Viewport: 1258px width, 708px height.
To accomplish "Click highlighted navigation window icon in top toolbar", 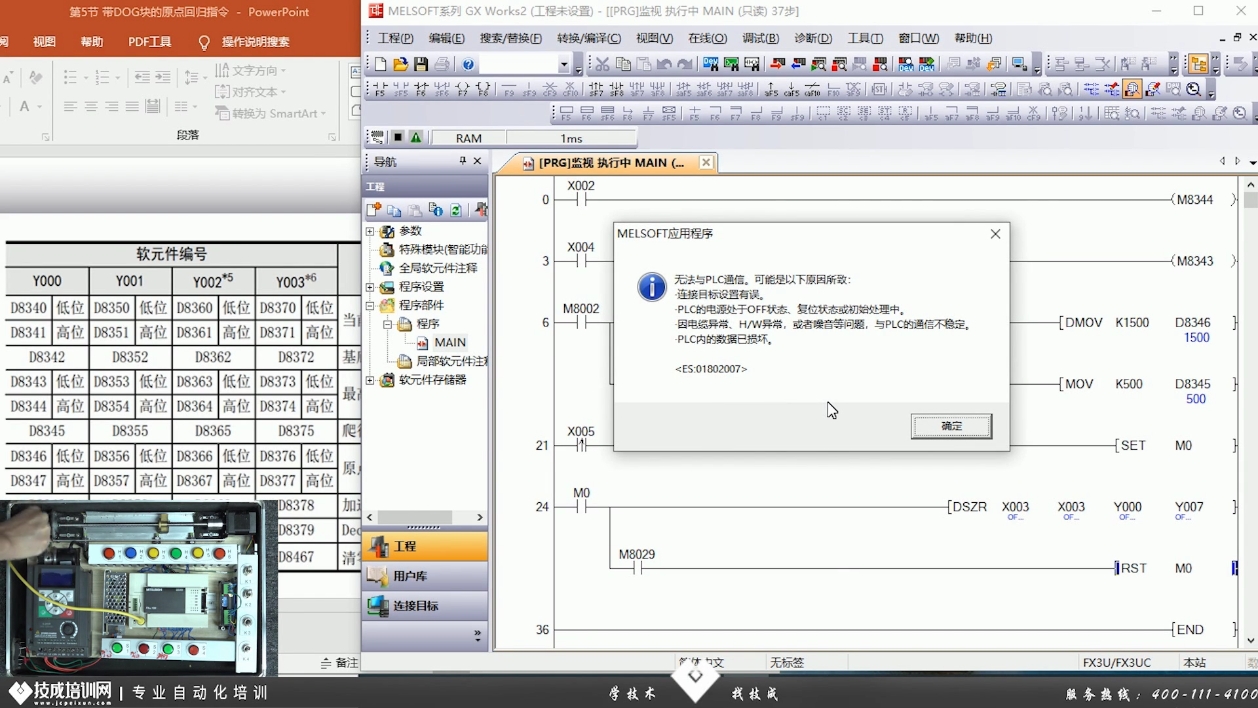I will pyautogui.click(x=1198, y=64).
